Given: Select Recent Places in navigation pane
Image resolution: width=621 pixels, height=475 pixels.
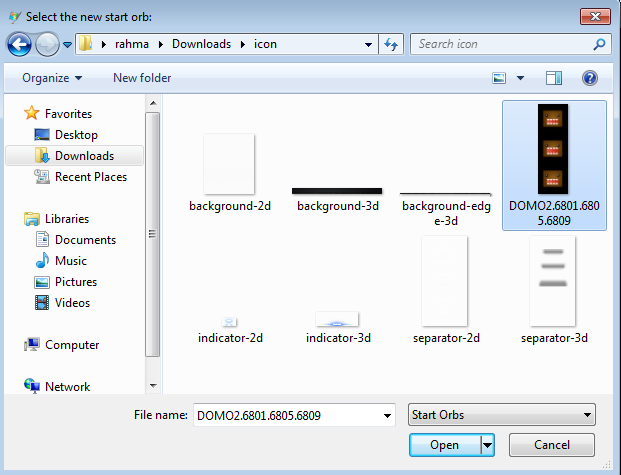Looking at the screenshot, I should tap(91, 177).
